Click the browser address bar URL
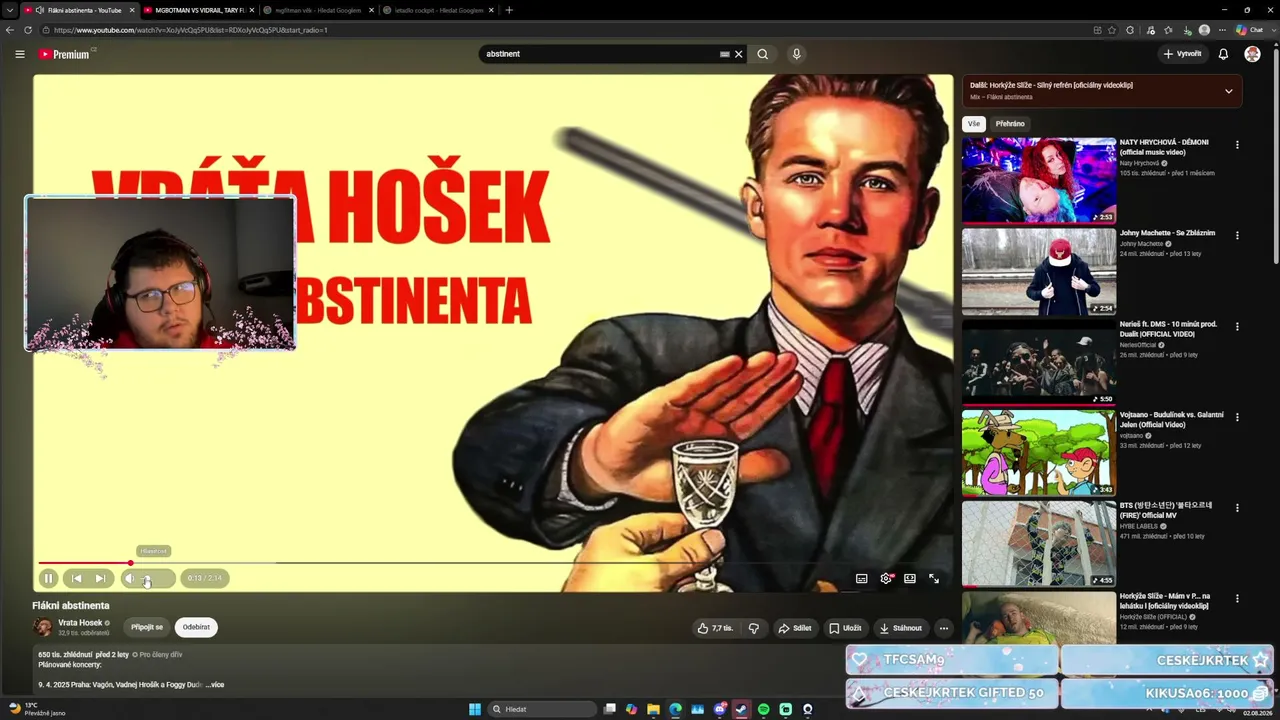The image size is (1280, 720). 190,30
